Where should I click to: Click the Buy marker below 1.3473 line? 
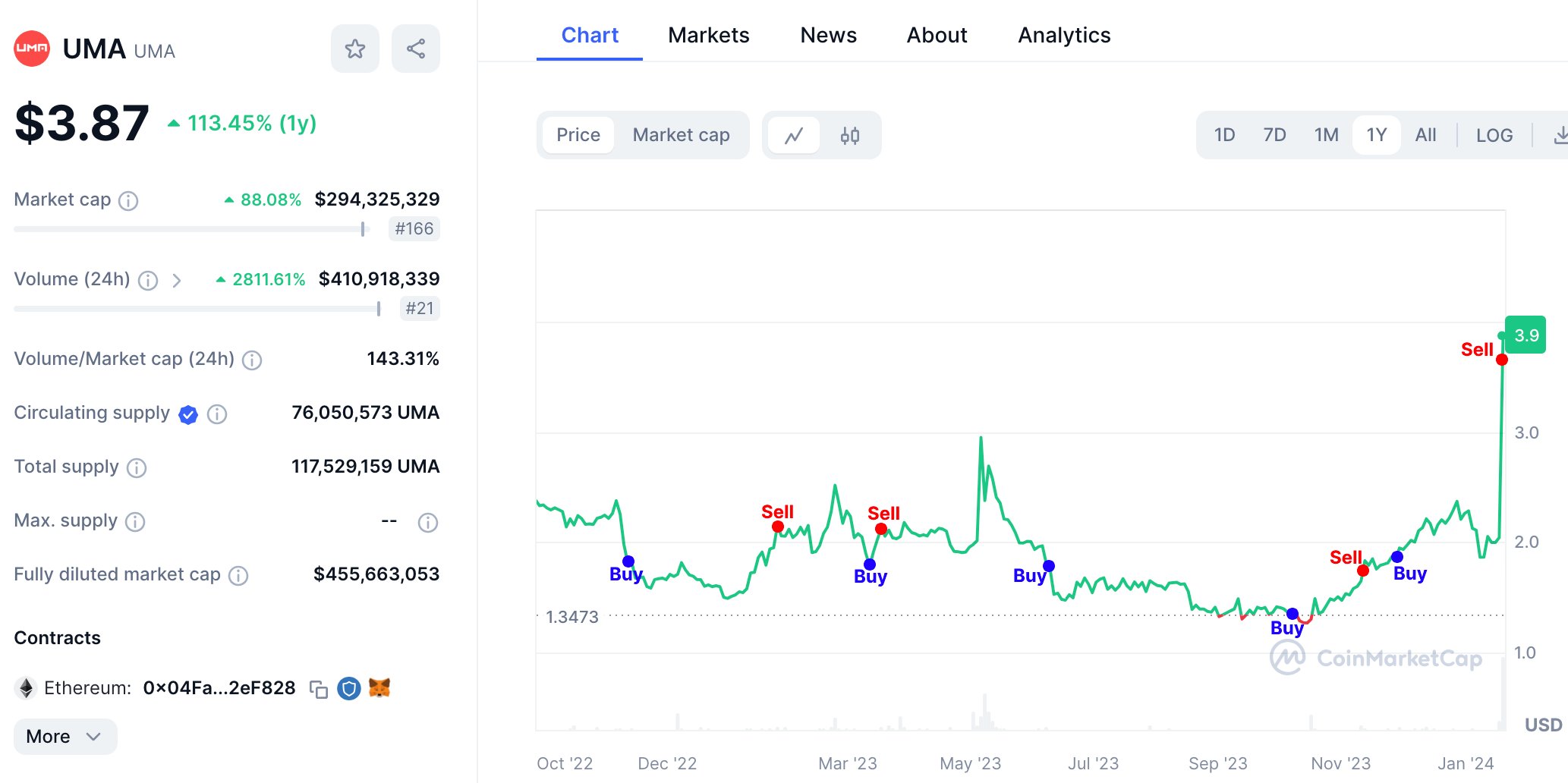[x=1292, y=614]
